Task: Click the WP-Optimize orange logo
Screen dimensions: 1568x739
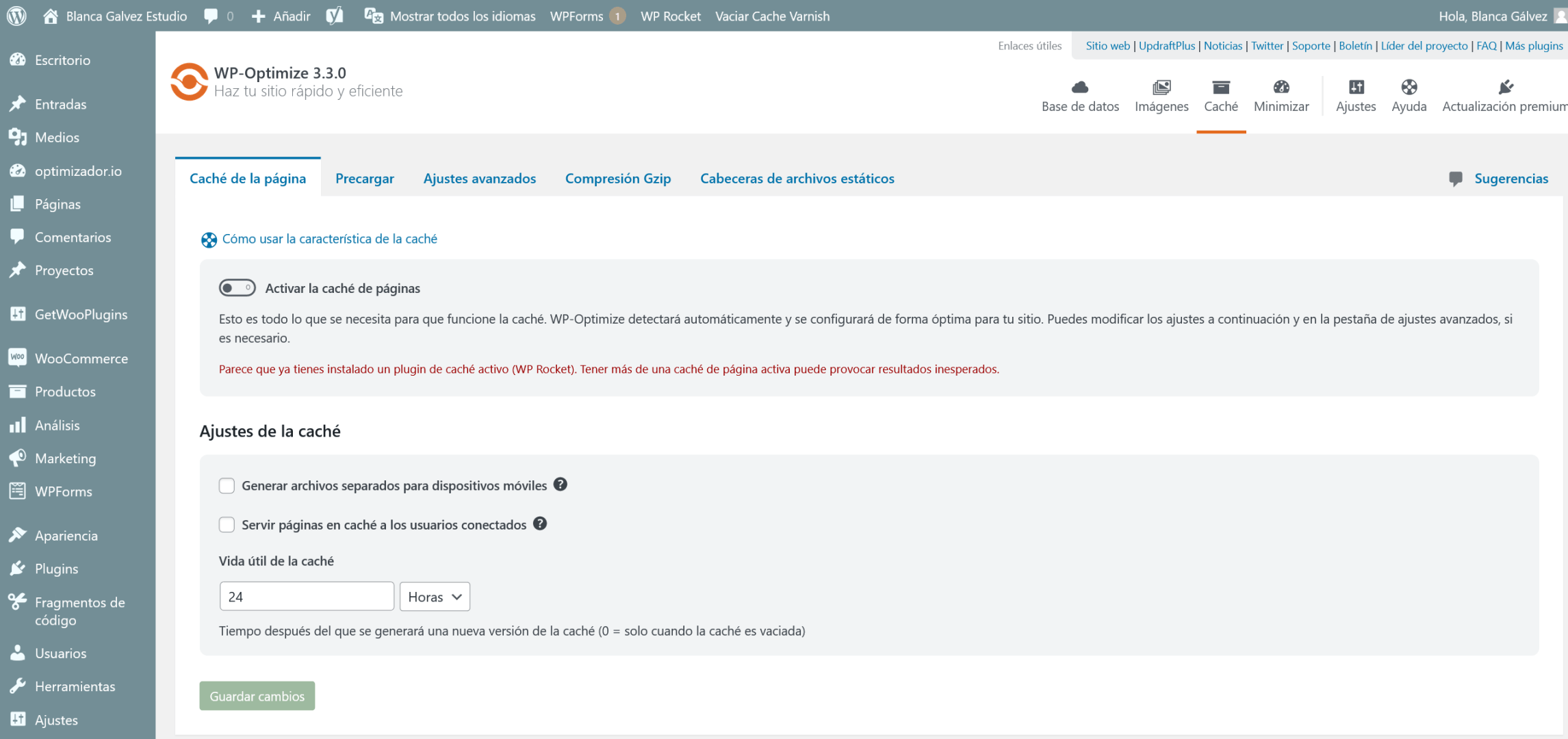Action: [189, 82]
